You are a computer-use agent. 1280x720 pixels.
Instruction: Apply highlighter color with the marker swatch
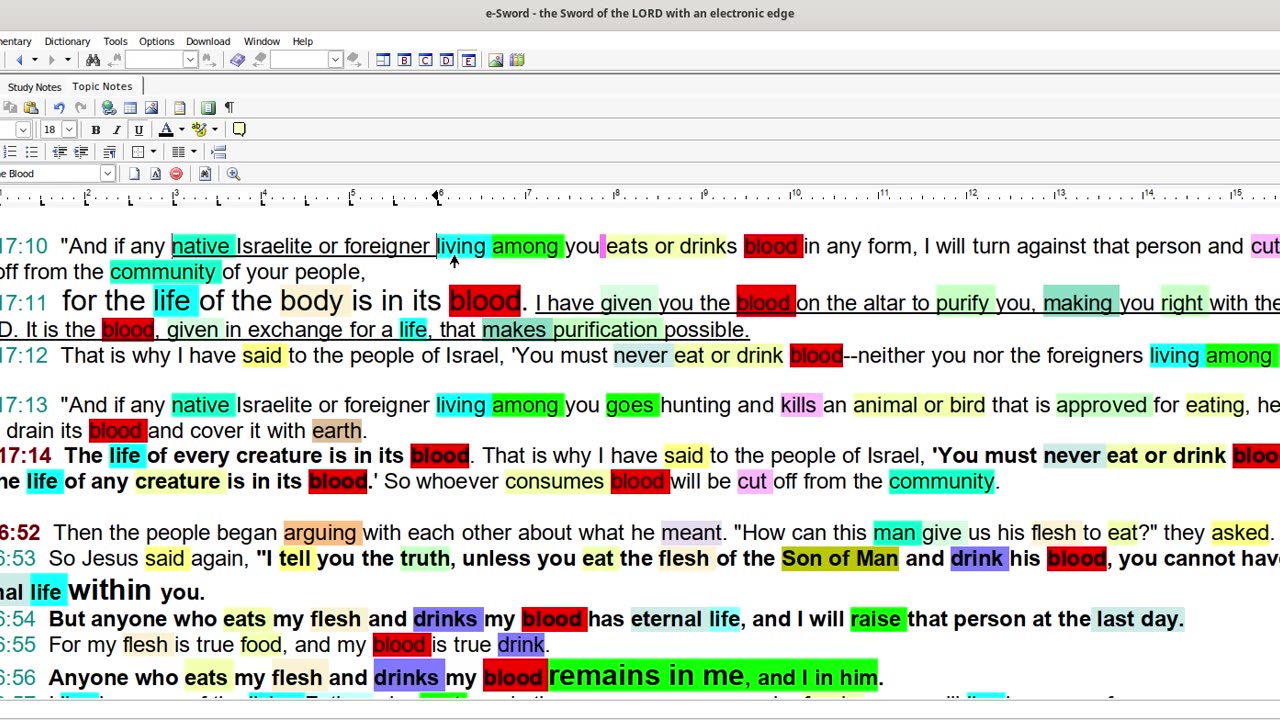pyautogui.click(x=199, y=130)
